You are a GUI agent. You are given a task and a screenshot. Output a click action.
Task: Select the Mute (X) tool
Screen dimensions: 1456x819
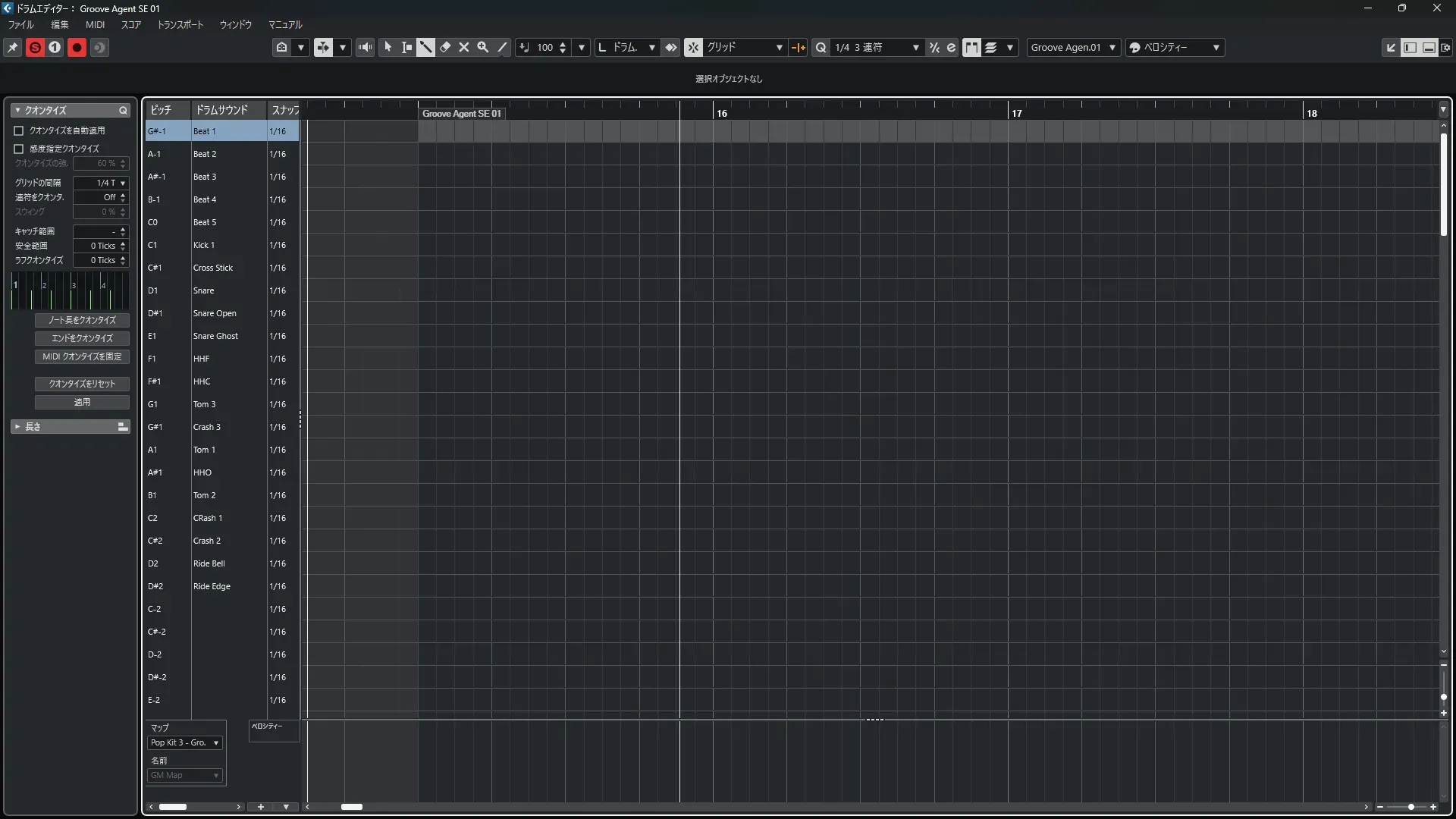(x=464, y=47)
